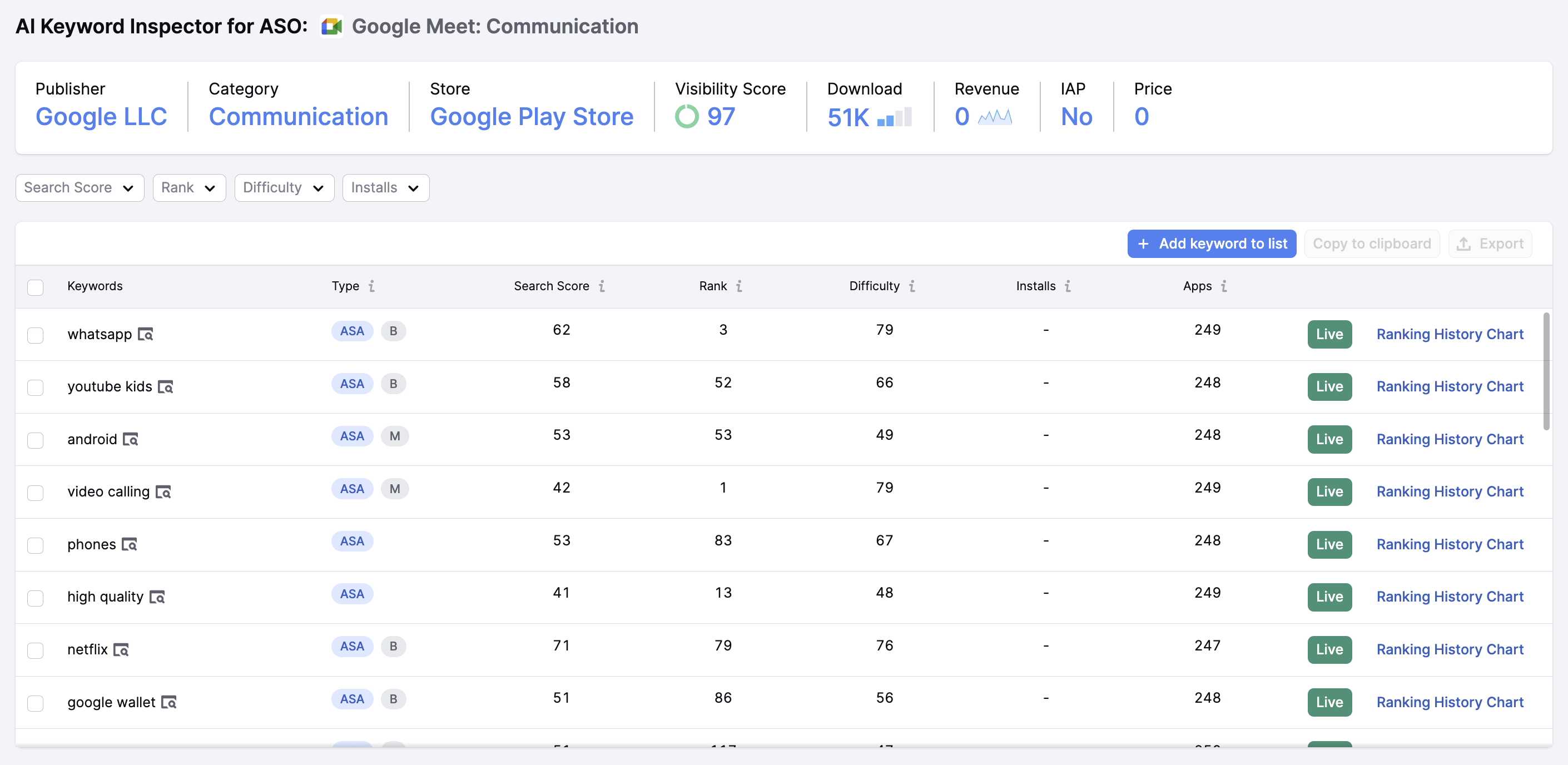Image resolution: width=1568 pixels, height=765 pixels.
Task: Check the row checkbox for netflix keyword
Action: click(35, 650)
